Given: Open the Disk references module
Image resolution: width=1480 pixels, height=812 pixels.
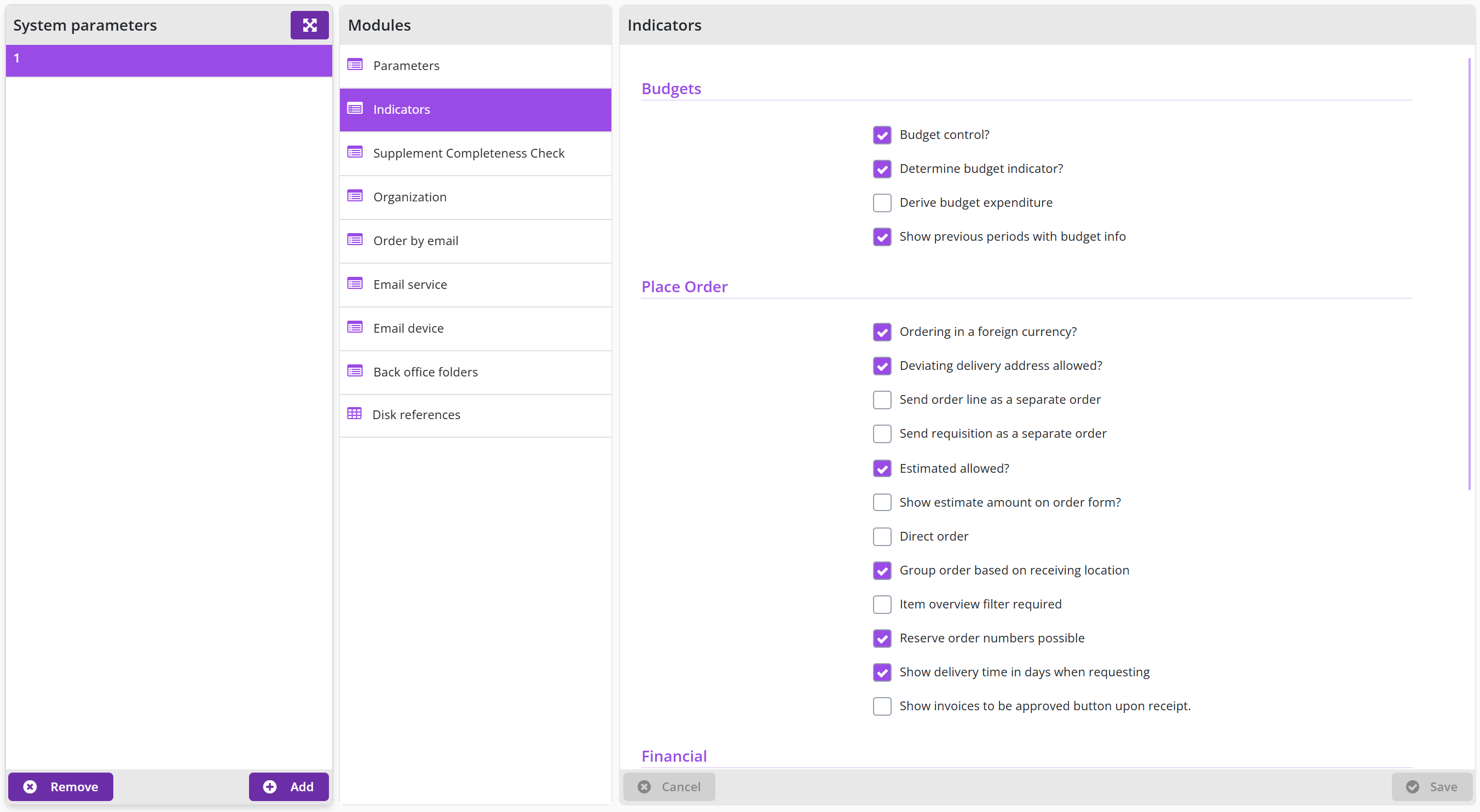Looking at the screenshot, I should point(475,415).
